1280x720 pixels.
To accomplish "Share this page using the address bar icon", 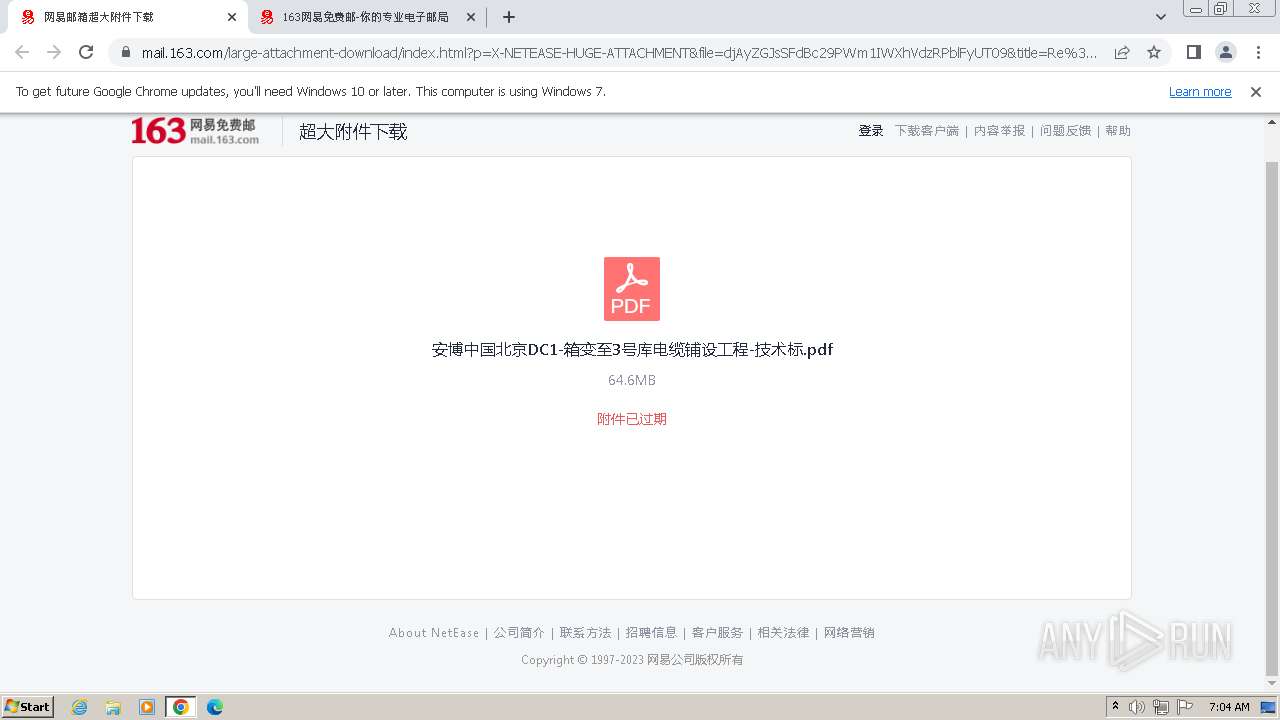I will (1122, 52).
